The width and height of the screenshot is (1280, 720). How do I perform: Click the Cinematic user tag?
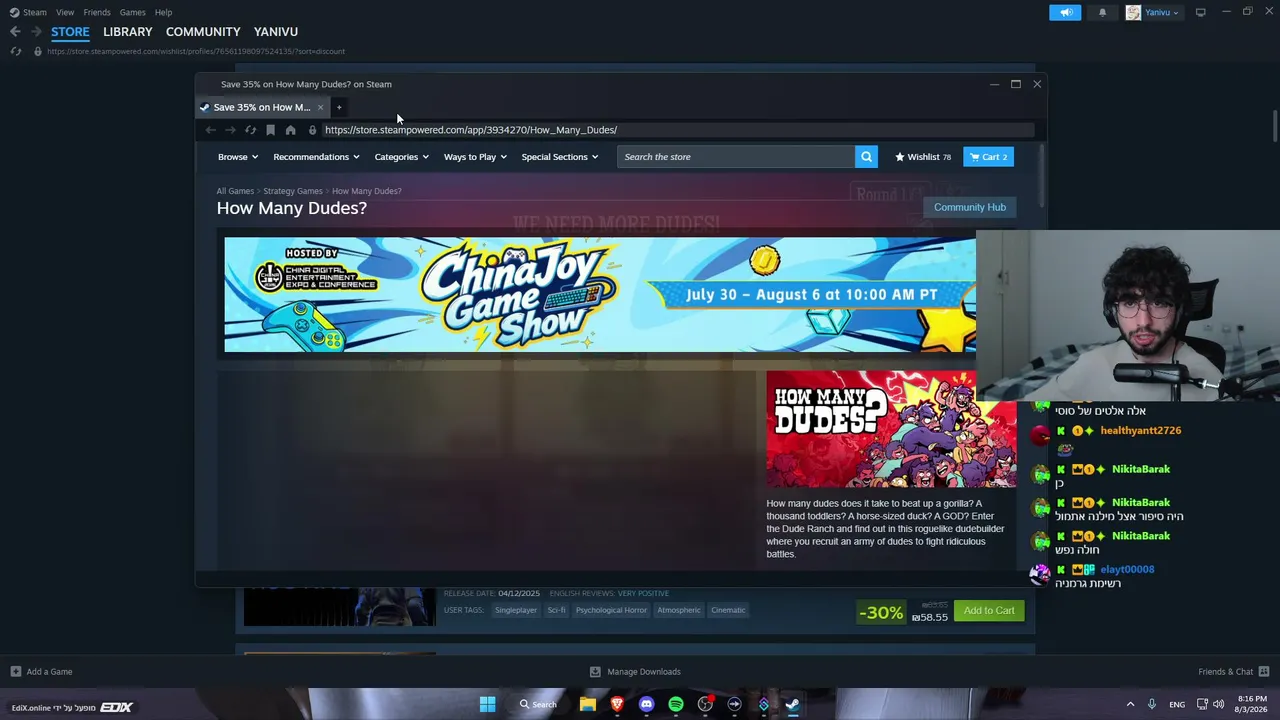(x=729, y=610)
